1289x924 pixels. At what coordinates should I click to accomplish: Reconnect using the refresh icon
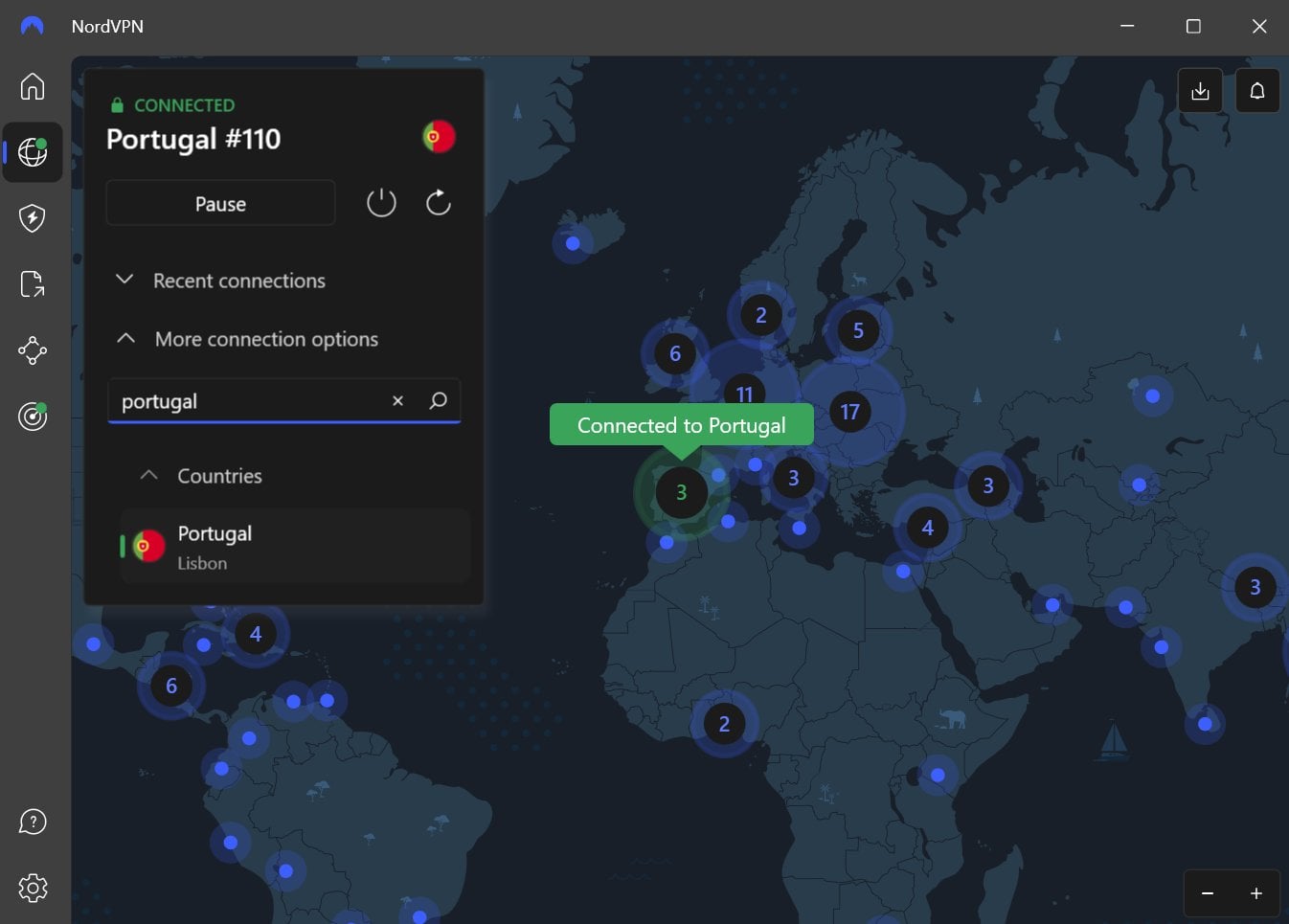click(438, 202)
